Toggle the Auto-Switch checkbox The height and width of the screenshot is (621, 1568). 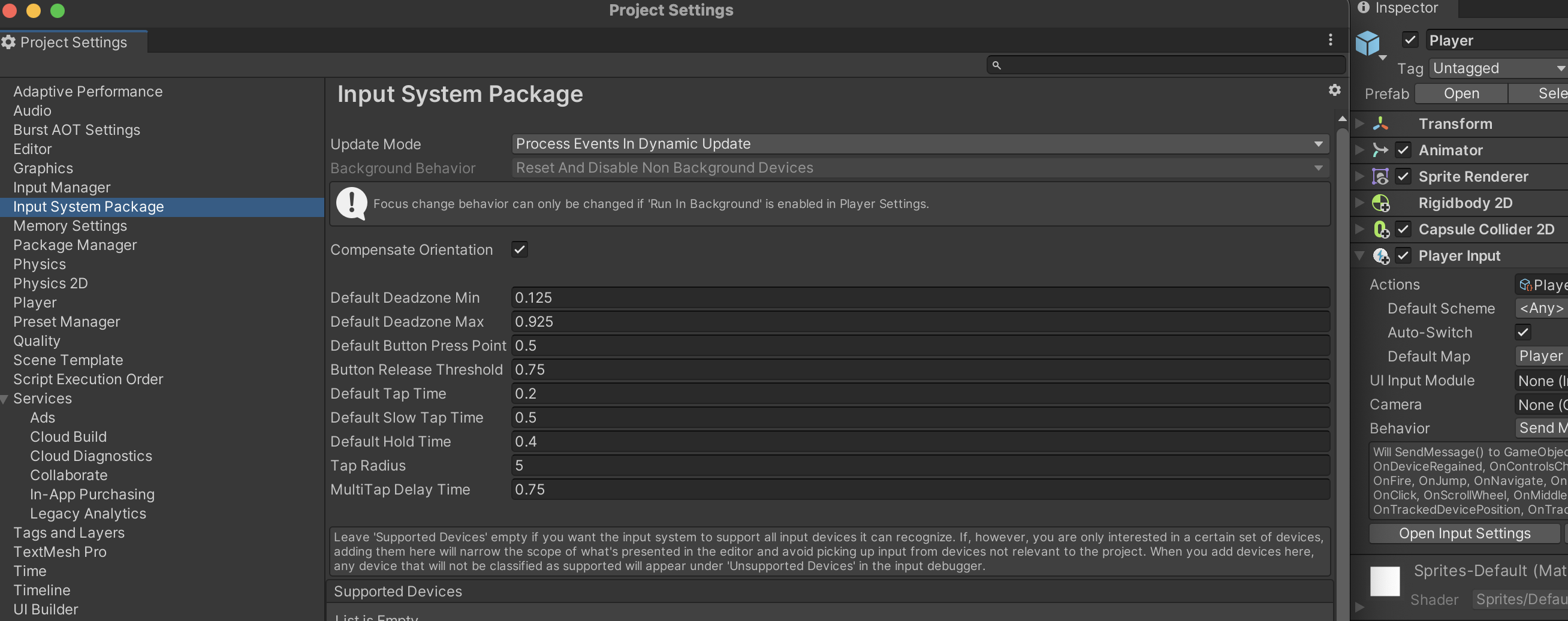pyautogui.click(x=1523, y=332)
